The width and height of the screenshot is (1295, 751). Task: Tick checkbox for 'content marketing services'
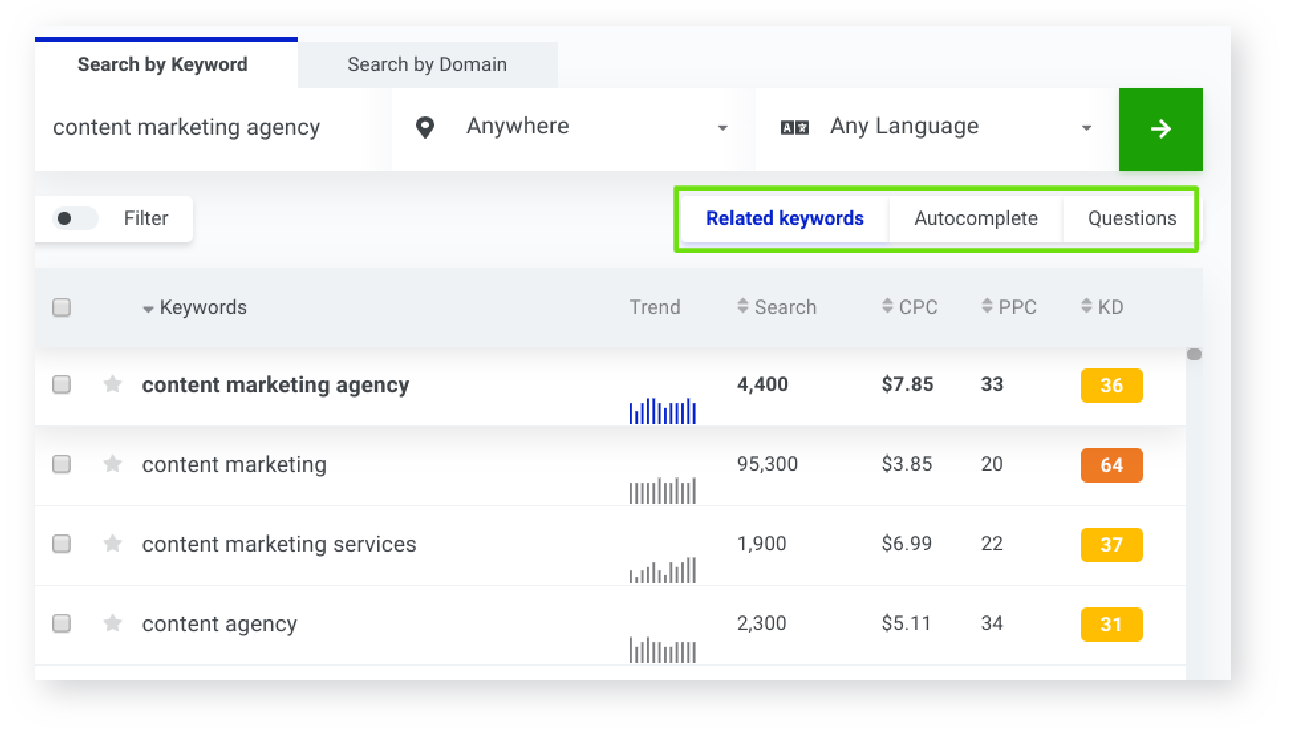pyautogui.click(x=62, y=544)
